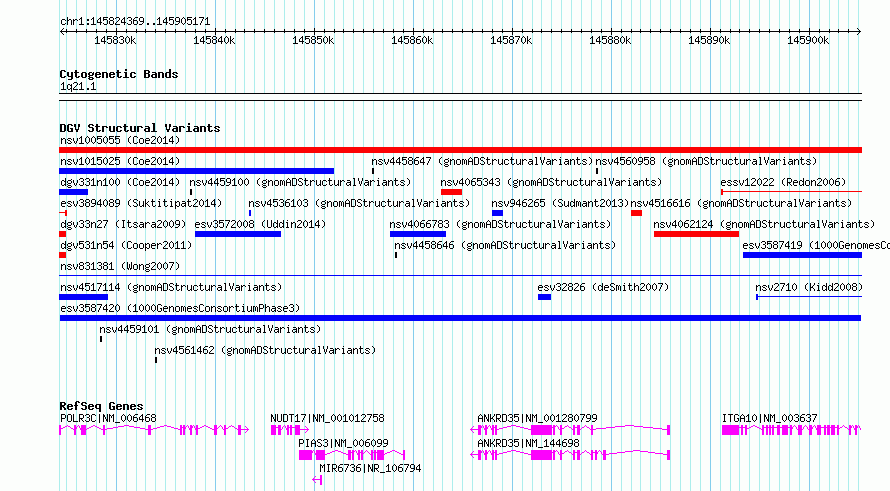The height and width of the screenshot is (491, 890).
Task: Open nsv831381 (Wong2007) label
Action: 120,266
